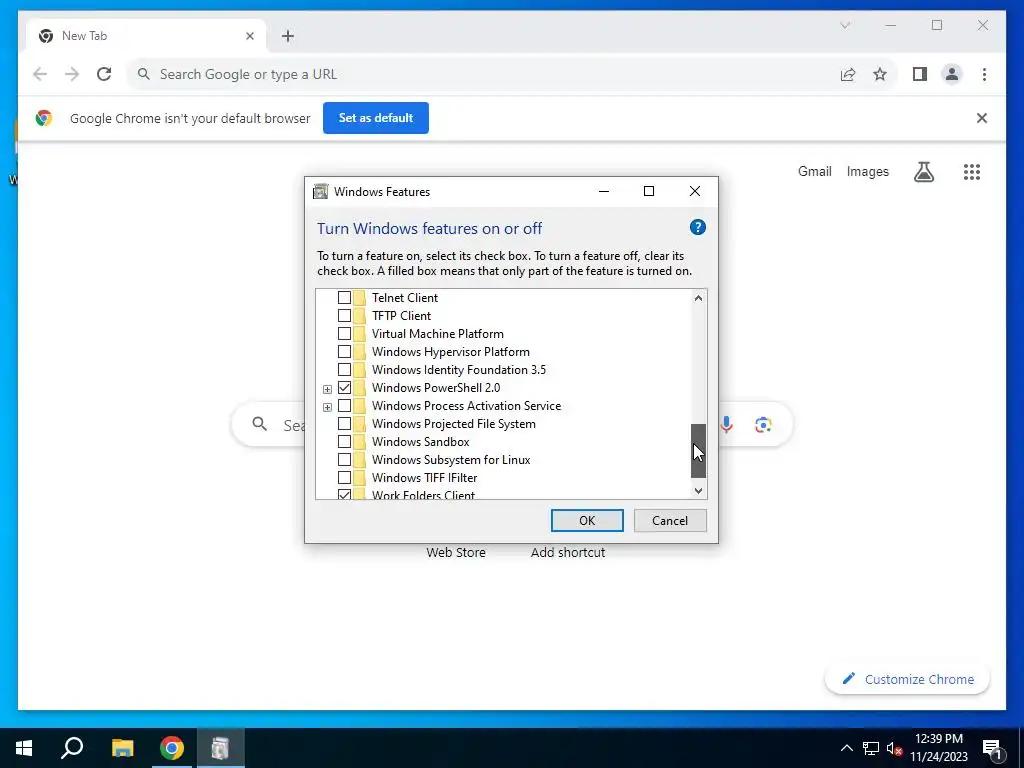Check Windows TIFF IFilter box

point(344,477)
